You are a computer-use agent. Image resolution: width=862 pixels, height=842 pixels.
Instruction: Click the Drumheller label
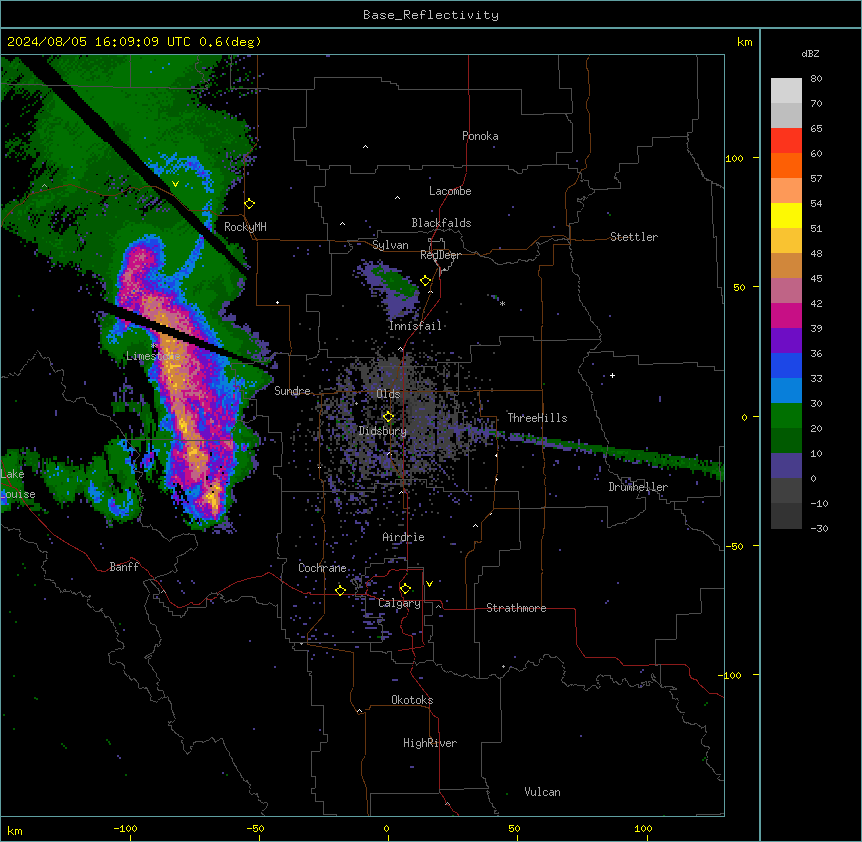point(638,487)
